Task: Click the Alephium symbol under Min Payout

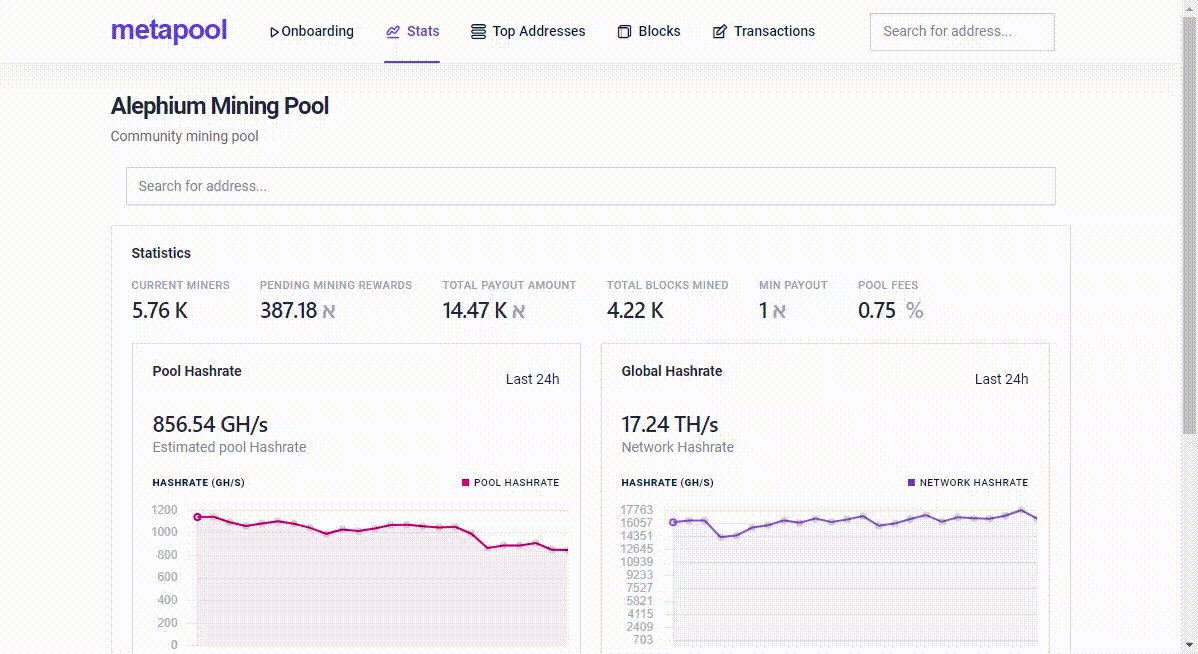Action: pos(779,311)
